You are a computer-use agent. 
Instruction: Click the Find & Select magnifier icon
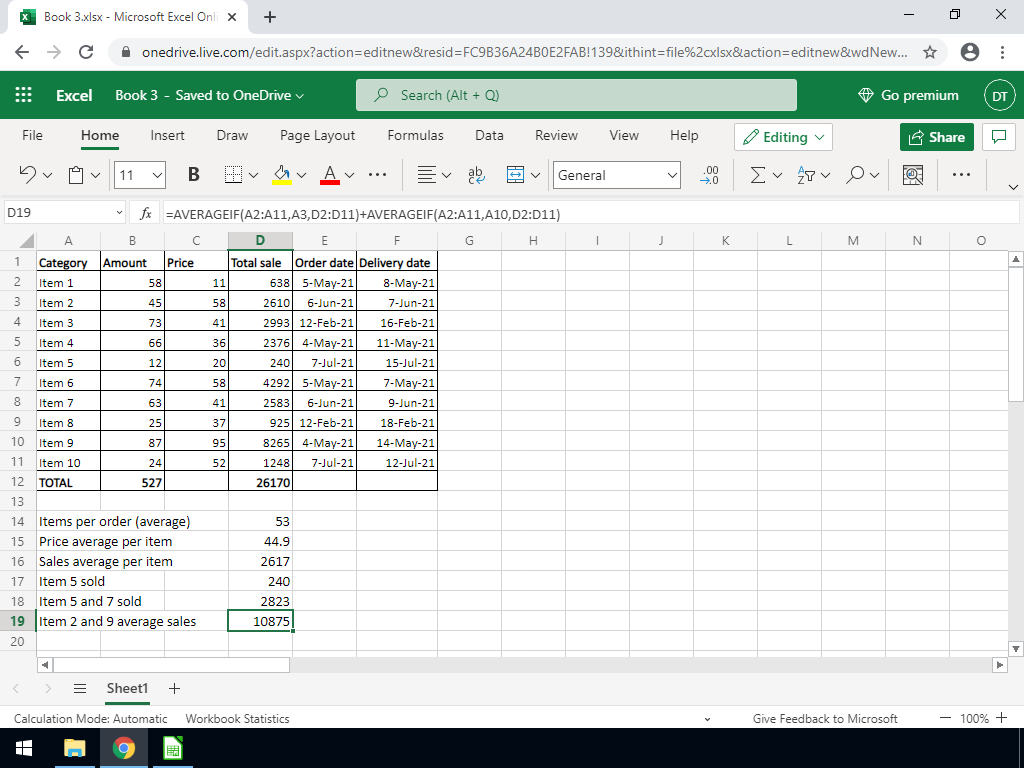pyautogui.click(x=855, y=175)
